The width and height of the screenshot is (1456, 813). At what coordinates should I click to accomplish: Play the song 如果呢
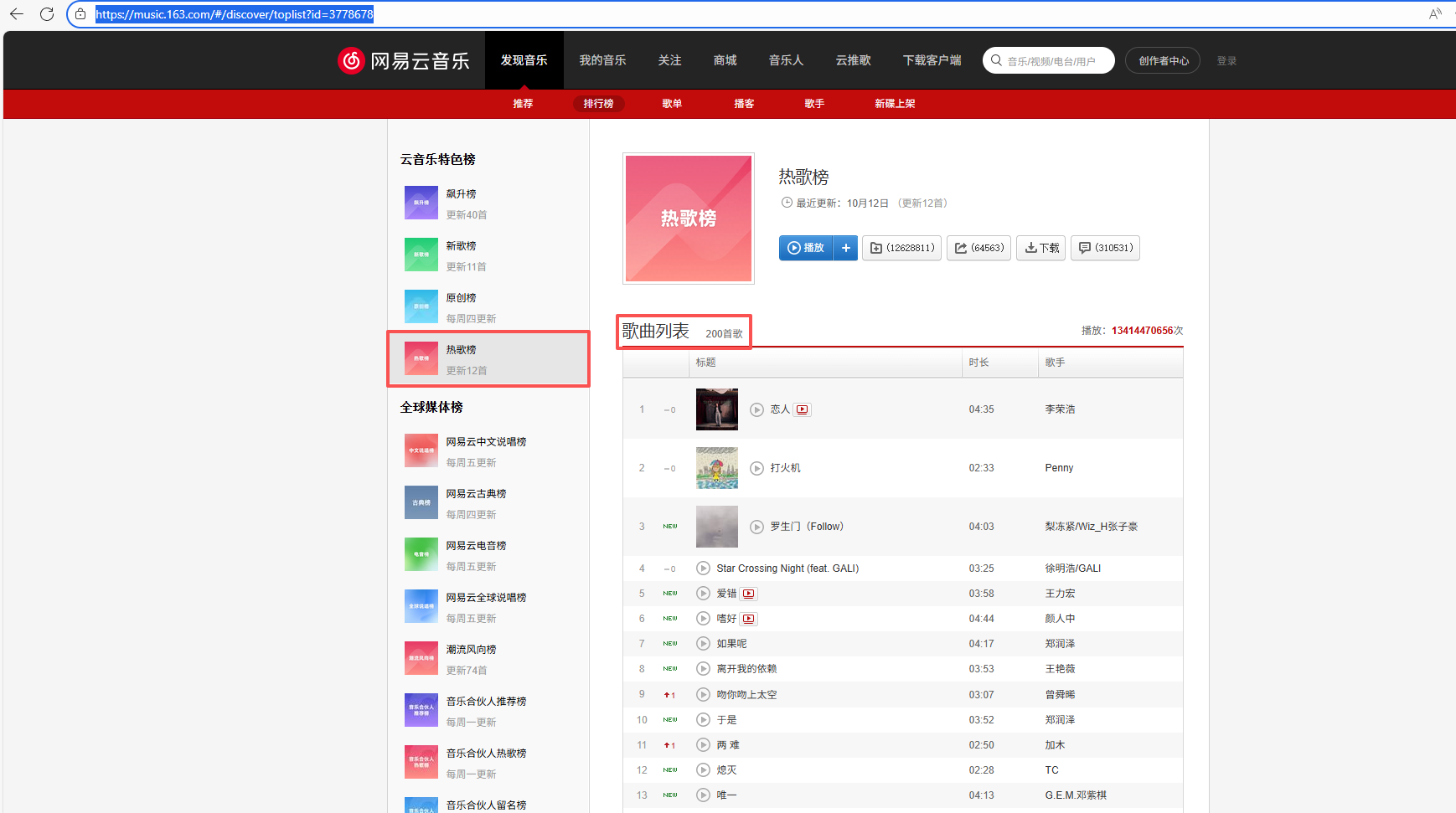(x=704, y=644)
